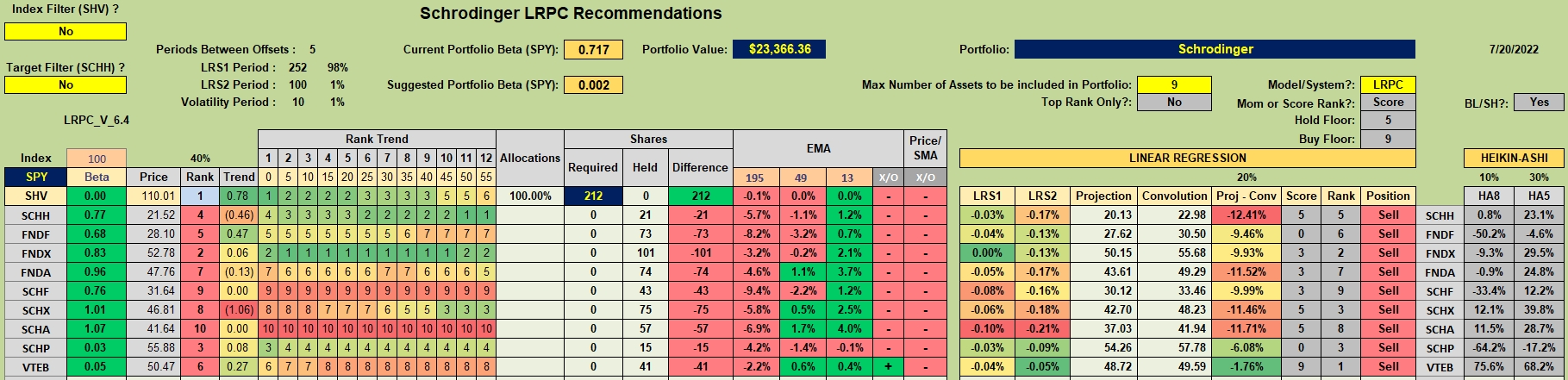Select the SPY index header cell
The width and height of the screenshot is (1568, 380).
click(x=35, y=177)
